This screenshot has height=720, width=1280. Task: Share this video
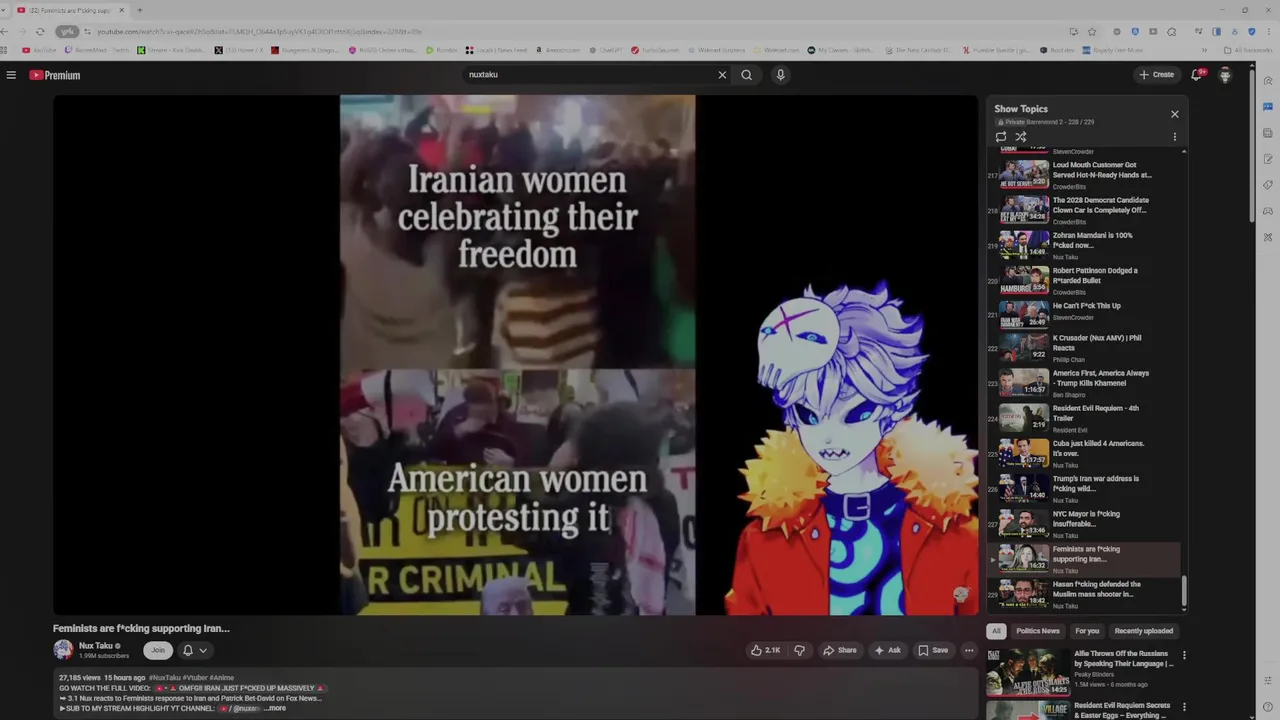[839, 650]
